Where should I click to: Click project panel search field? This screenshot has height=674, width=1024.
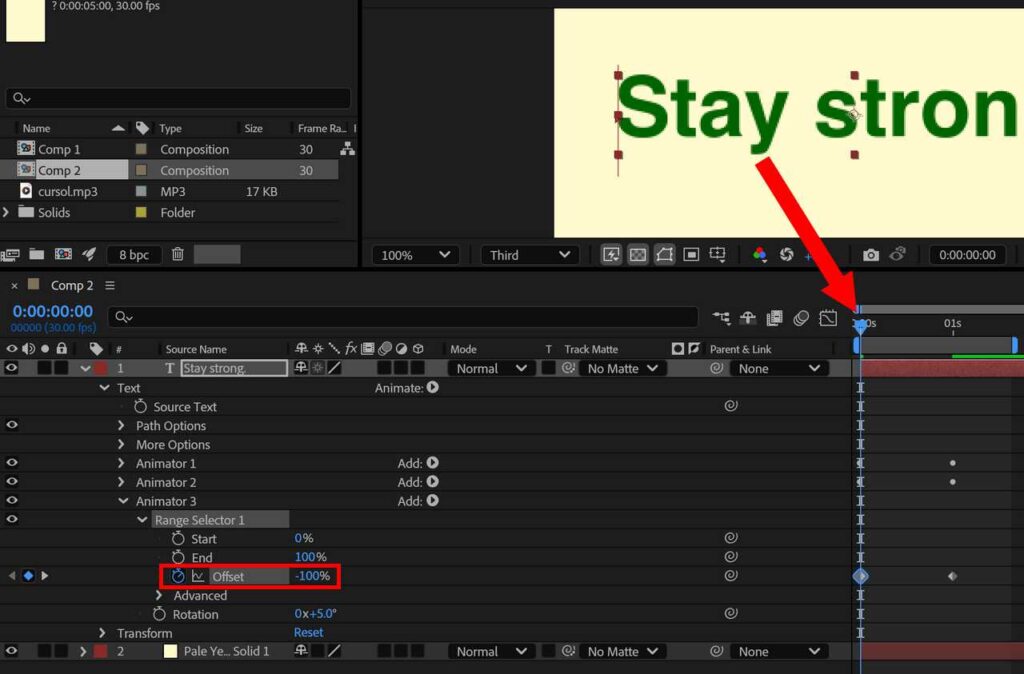(x=178, y=98)
